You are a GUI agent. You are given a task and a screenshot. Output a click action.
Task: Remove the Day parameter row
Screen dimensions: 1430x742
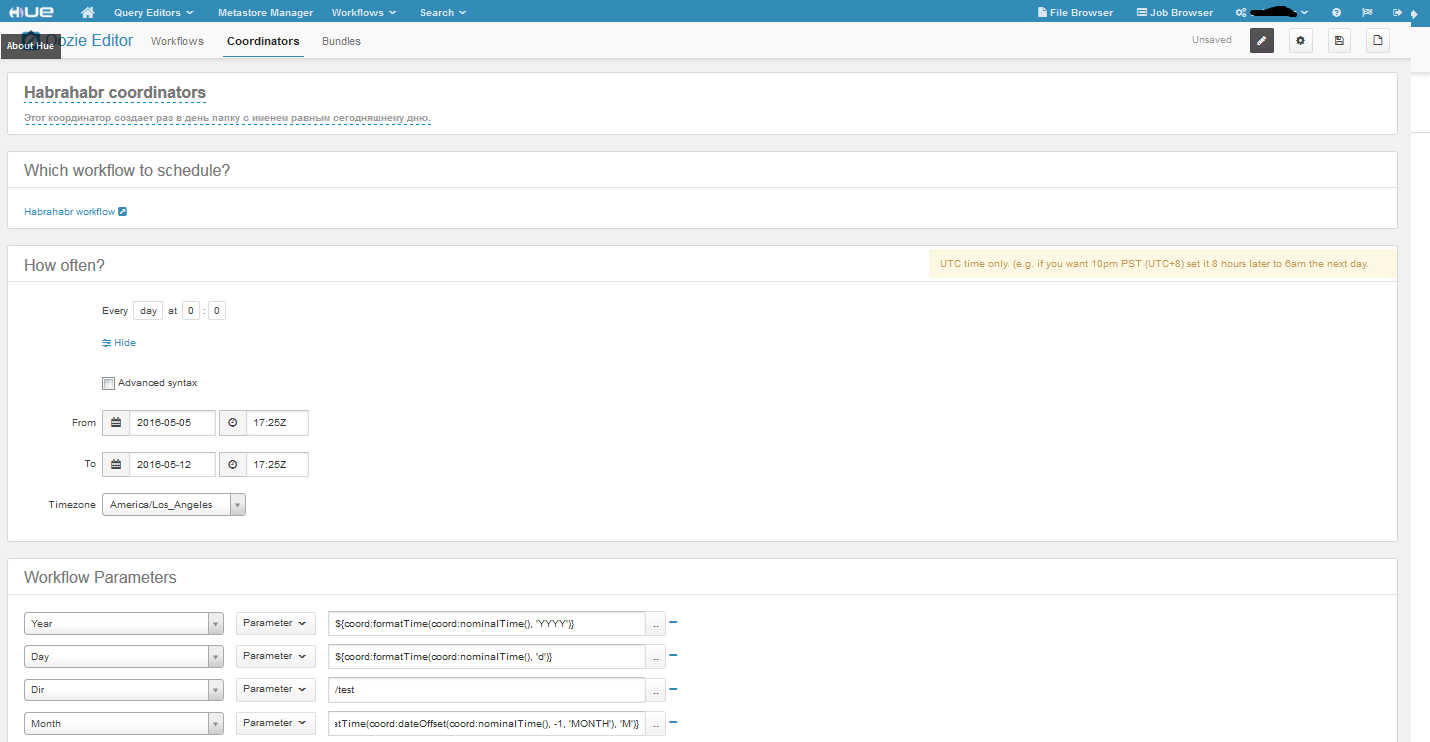click(673, 655)
